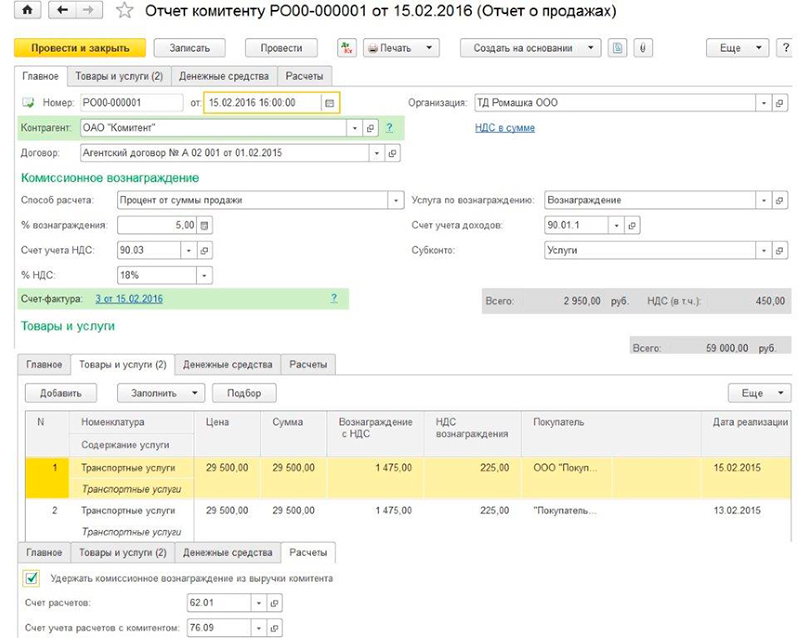800x638 pixels.
Task: Click the Добавить button above the table
Action: (61, 393)
